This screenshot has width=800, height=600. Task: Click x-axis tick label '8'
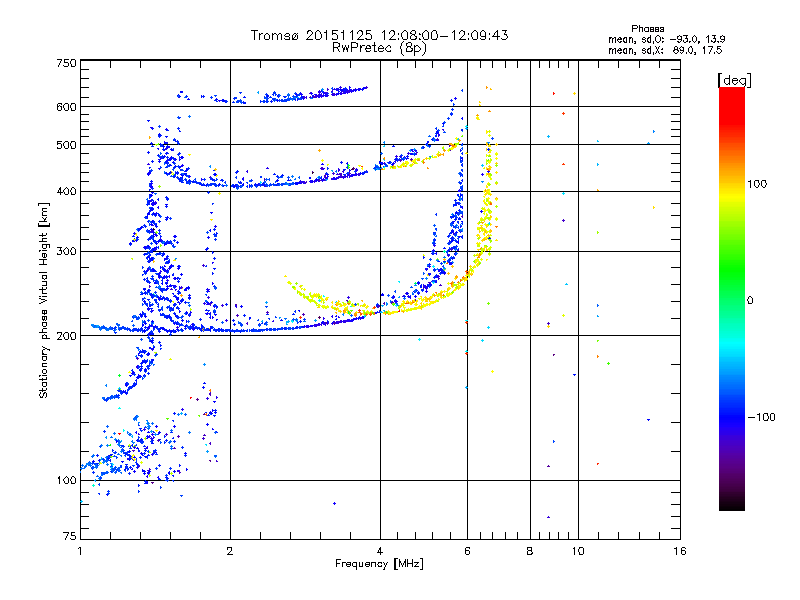pos(530,551)
